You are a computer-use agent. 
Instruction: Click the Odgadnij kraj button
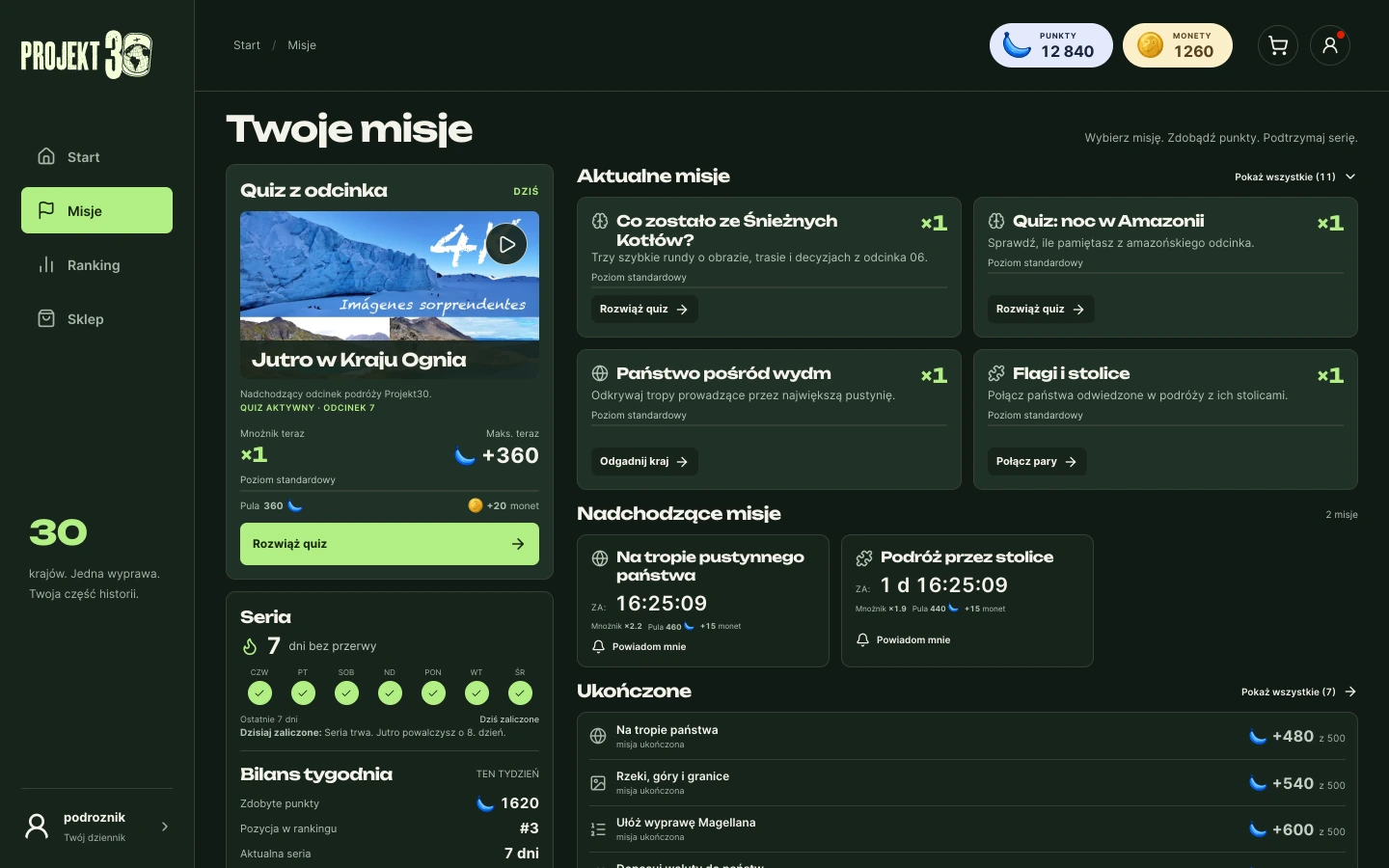tap(644, 461)
